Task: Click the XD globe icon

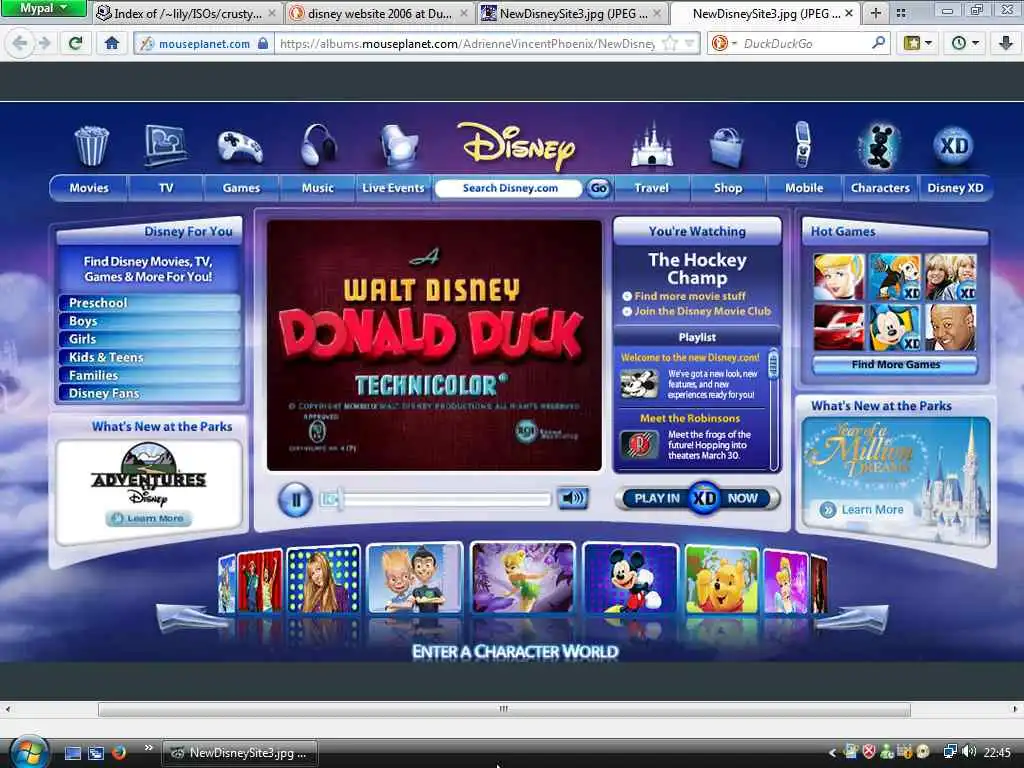Action: click(954, 145)
